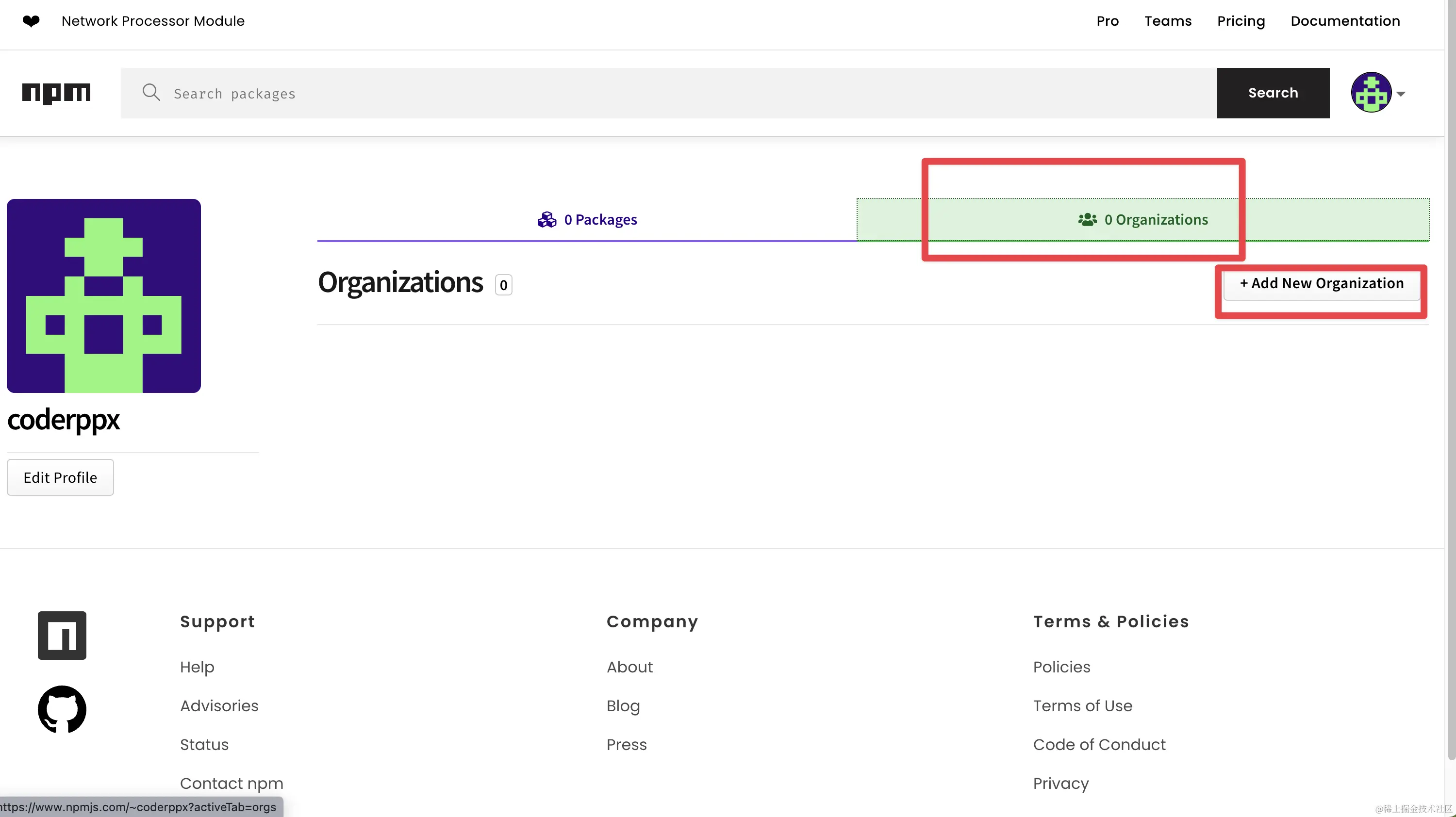Screen dimensions: 1456x817
Task: Click the Organizations count badge 0
Action: coord(503,285)
